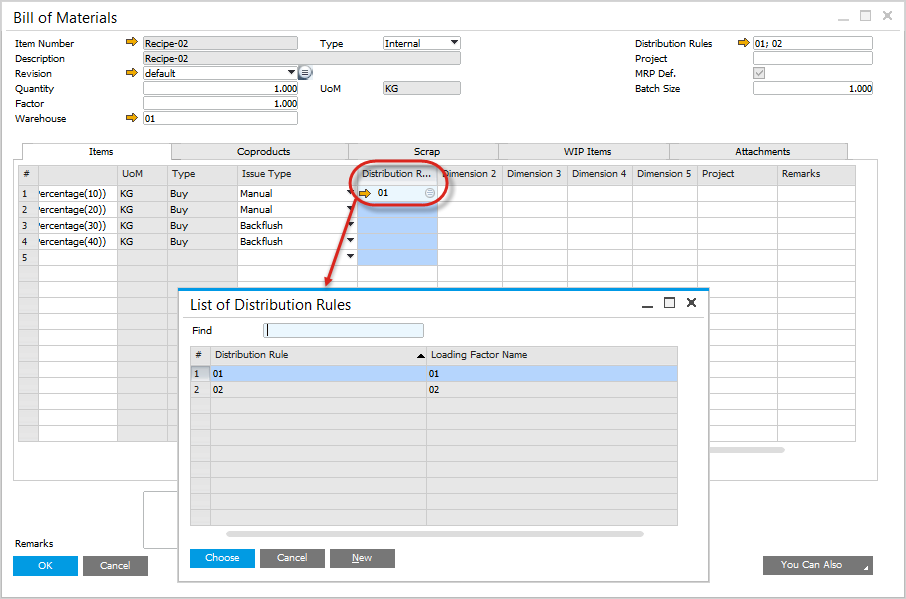
Task: Toggle the MRP Def. checkbox
Action: point(760,73)
